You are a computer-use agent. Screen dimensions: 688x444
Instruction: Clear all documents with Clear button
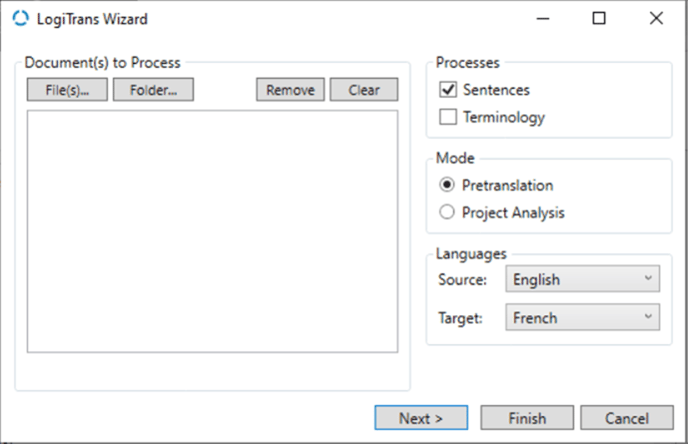[x=364, y=90]
